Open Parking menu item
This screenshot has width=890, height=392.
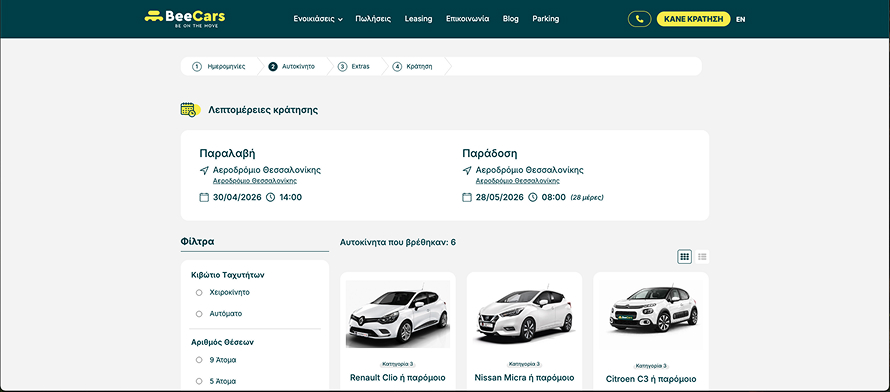click(x=545, y=19)
